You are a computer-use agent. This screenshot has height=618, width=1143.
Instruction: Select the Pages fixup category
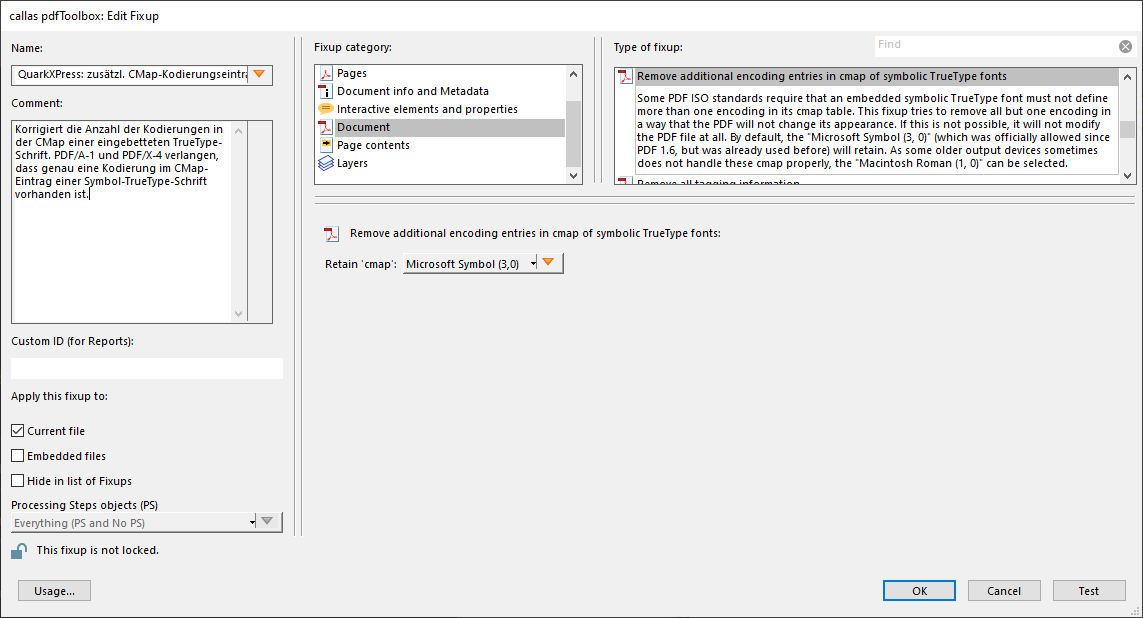(x=351, y=73)
